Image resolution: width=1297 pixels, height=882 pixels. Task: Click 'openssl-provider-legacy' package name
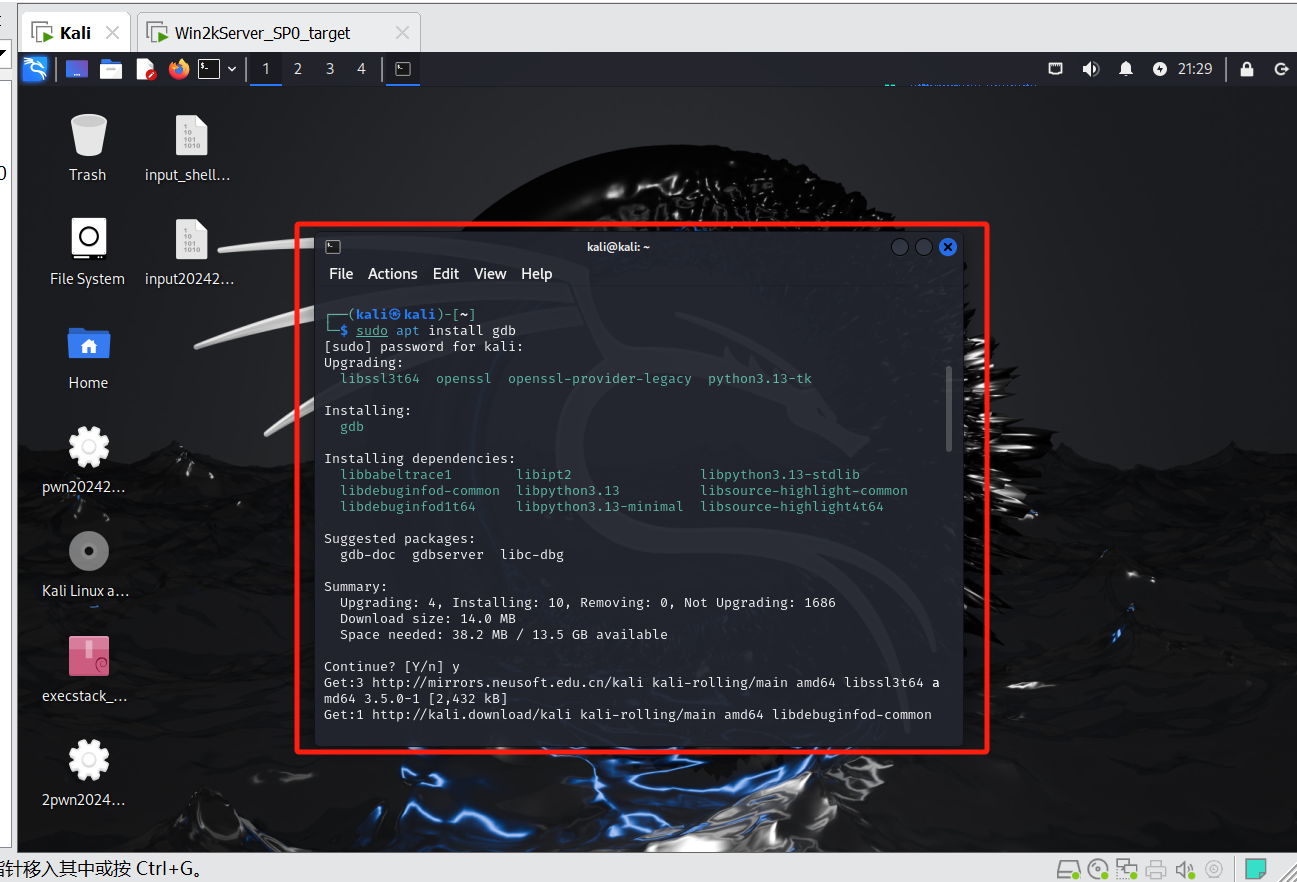click(600, 379)
